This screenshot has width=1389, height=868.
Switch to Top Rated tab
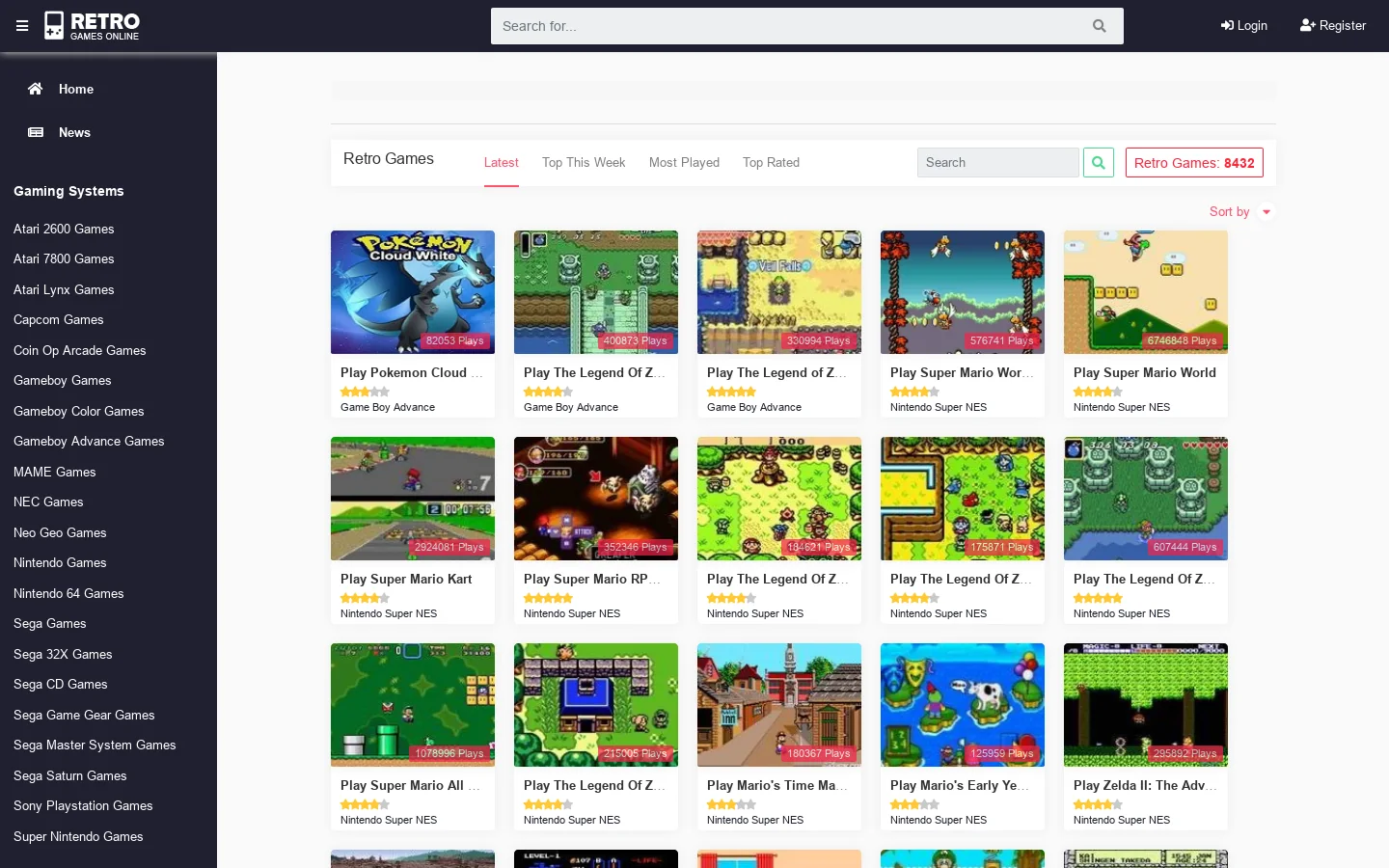point(771,162)
